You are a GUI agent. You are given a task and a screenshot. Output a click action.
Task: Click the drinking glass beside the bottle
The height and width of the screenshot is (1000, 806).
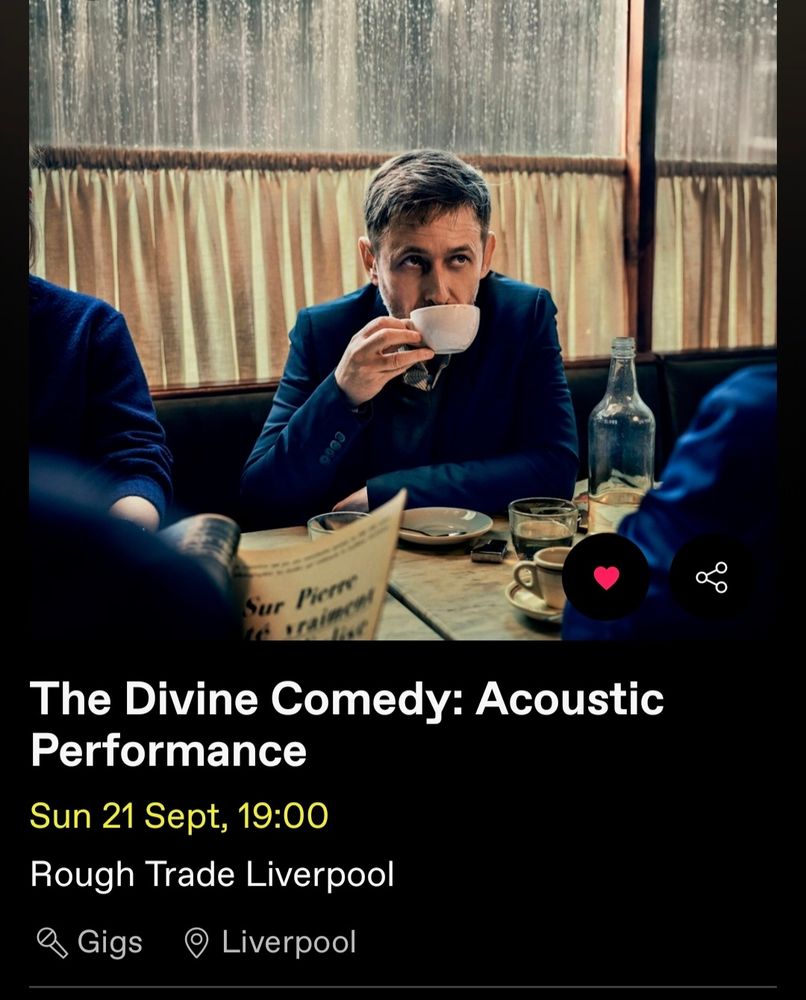pos(543,528)
